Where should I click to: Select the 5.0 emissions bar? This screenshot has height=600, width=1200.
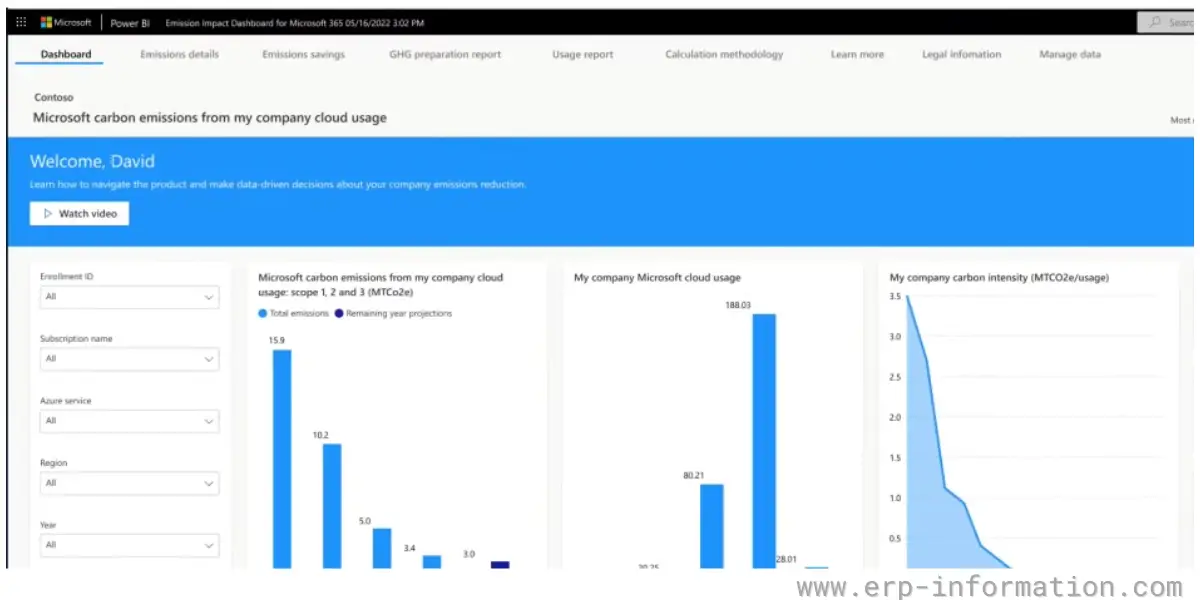pyautogui.click(x=382, y=548)
